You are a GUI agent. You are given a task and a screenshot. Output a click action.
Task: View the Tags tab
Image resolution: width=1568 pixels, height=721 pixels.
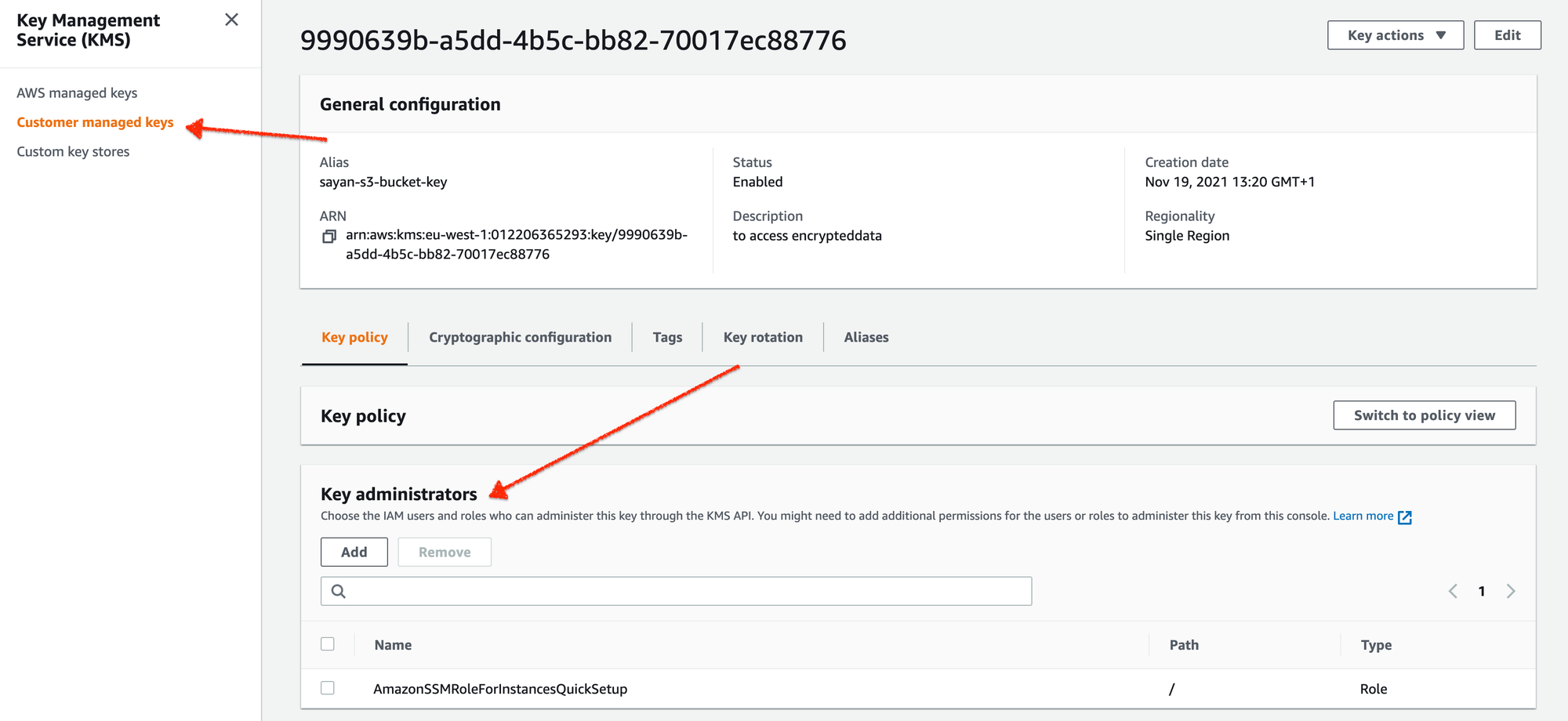click(x=667, y=337)
